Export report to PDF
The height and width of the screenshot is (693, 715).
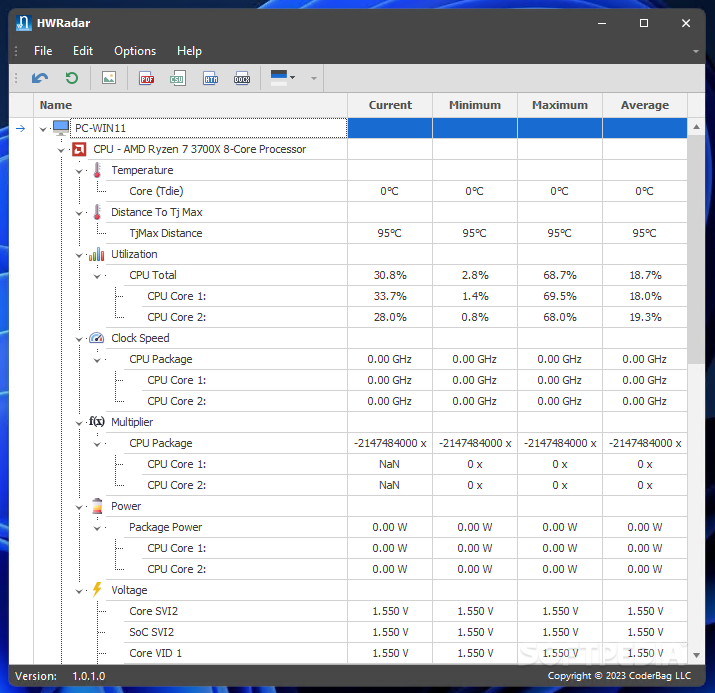146,78
